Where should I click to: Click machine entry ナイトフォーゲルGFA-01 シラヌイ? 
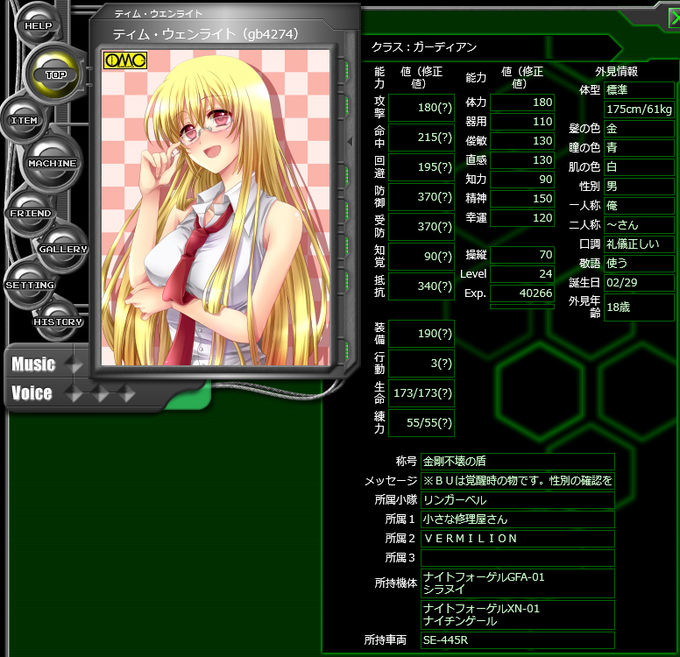pyautogui.click(x=517, y=583)
